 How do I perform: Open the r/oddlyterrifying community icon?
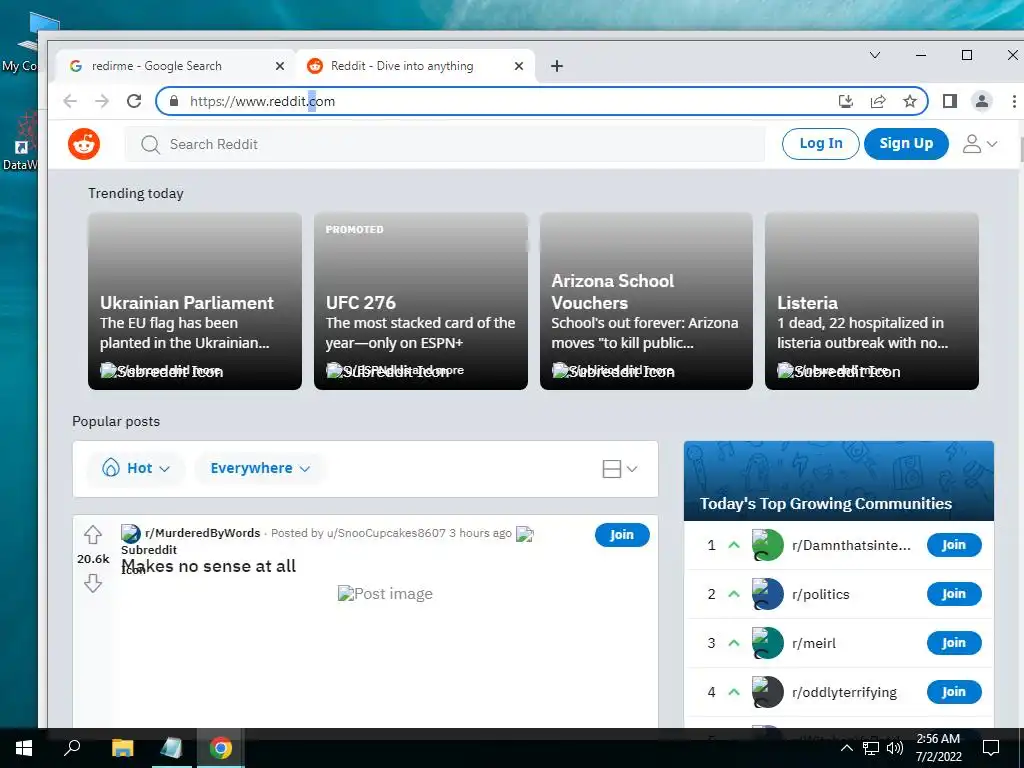(767, 692)
